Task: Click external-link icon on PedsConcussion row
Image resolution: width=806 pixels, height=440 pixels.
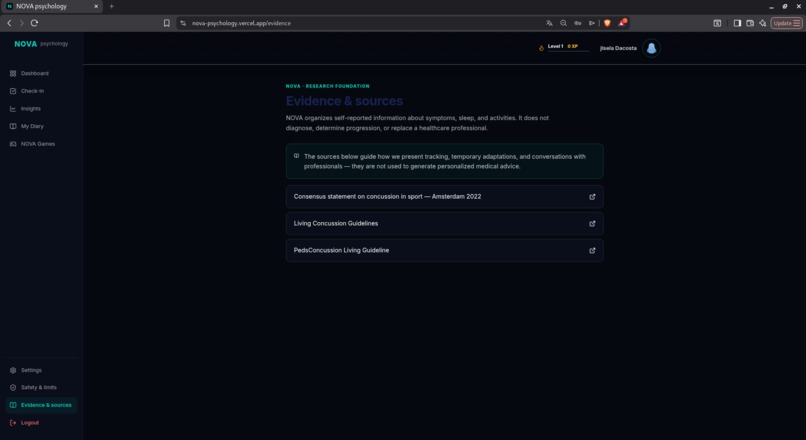Action: pyautogui.click(x=592, y=250)
